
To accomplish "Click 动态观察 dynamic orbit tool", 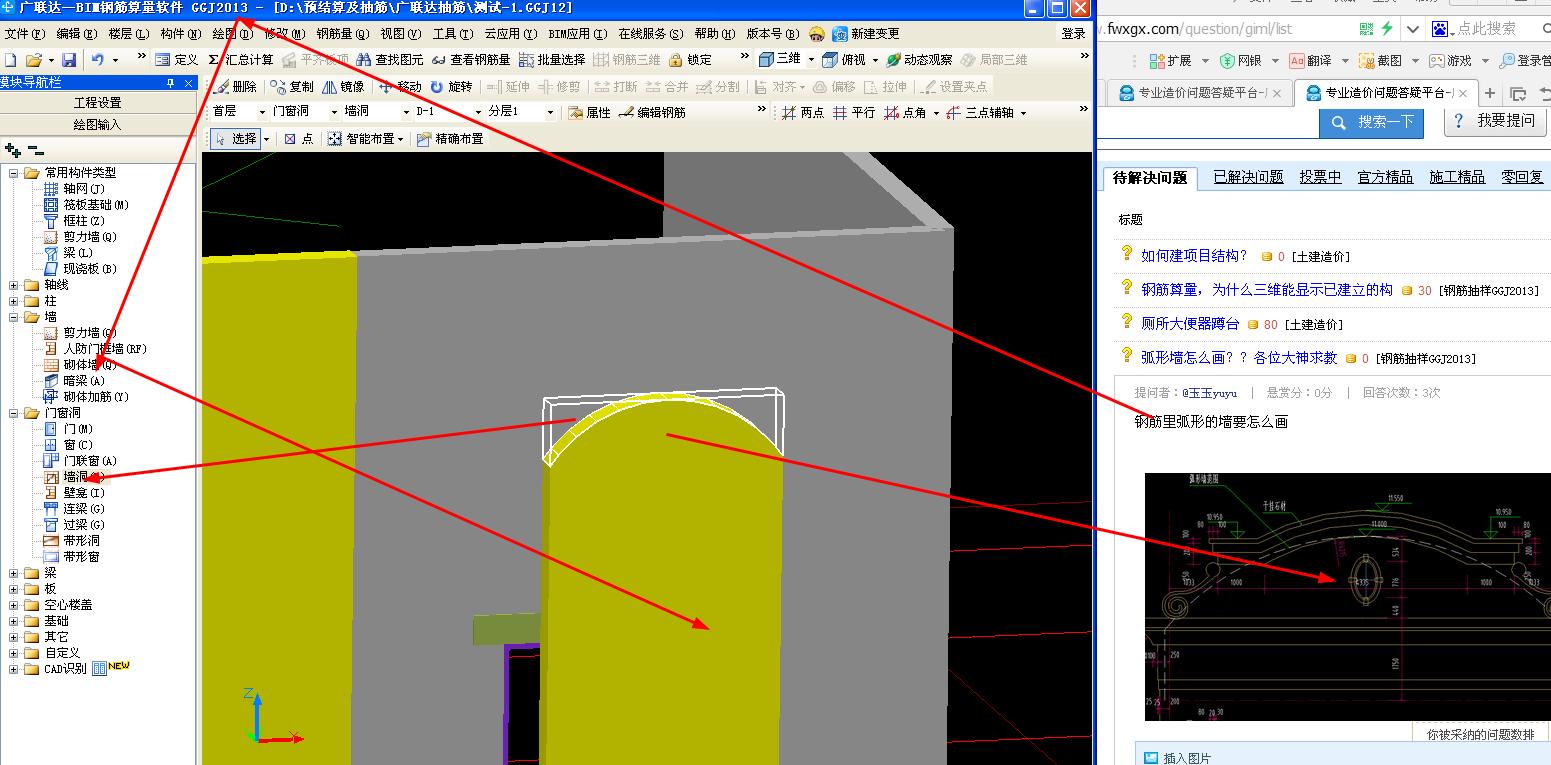I will point(919,60).
